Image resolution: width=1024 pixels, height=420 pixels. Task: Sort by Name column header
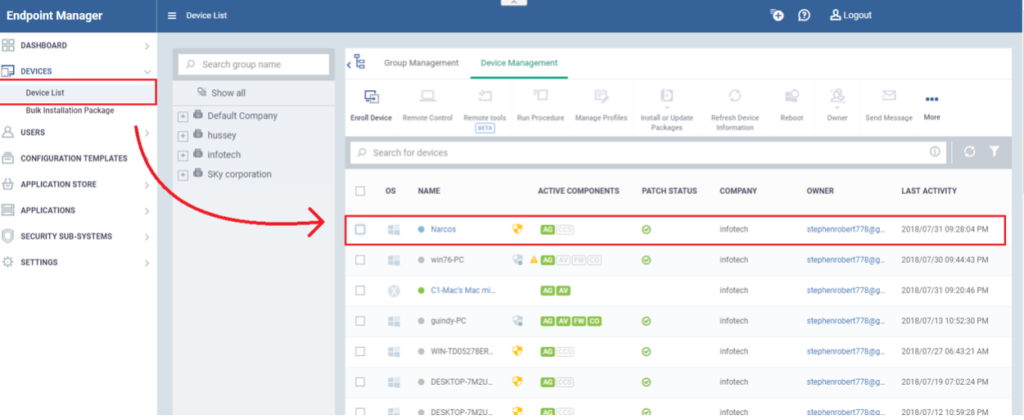point(429,191)
